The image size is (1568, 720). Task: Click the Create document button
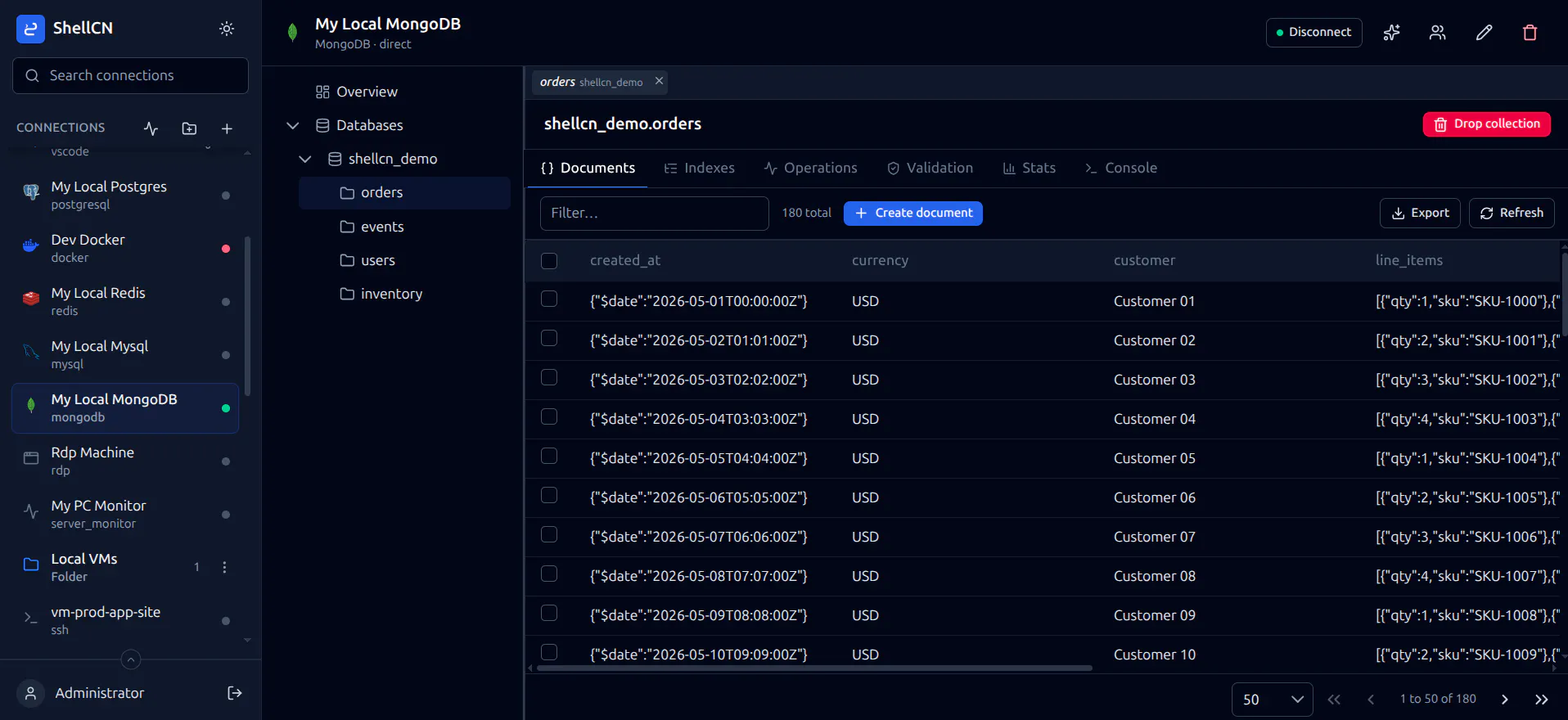pyautogui.click(x=913, y=213)
